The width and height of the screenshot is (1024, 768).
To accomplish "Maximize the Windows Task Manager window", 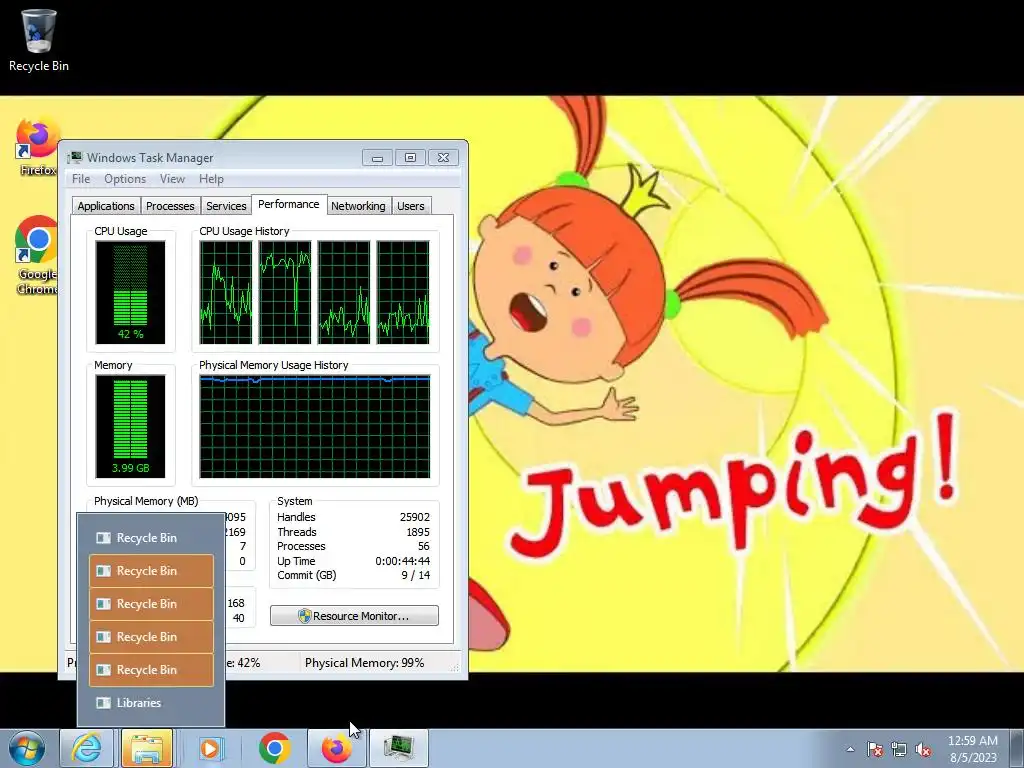I will [410, 157].
